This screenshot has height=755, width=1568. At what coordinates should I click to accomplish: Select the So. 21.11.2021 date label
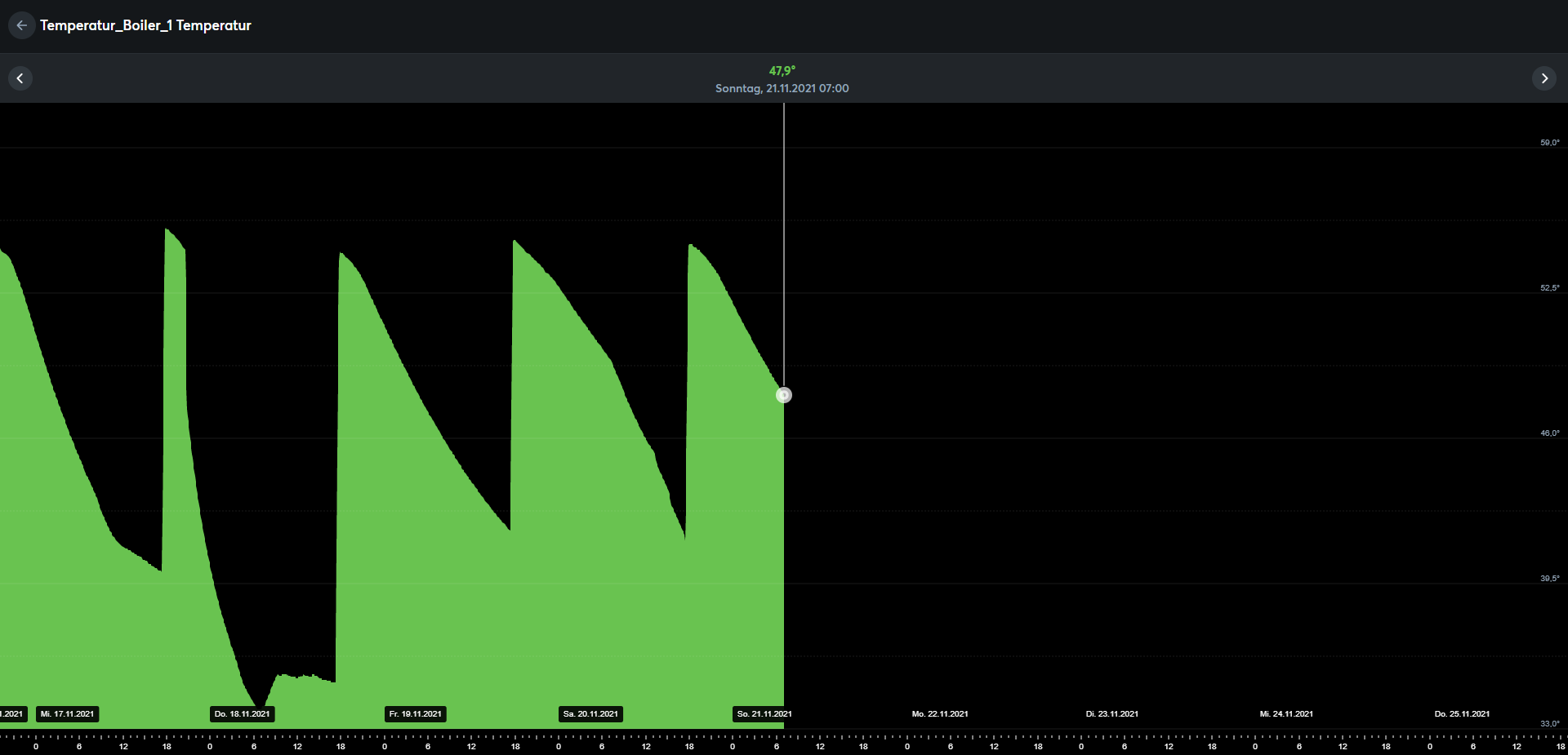point(764,714)
